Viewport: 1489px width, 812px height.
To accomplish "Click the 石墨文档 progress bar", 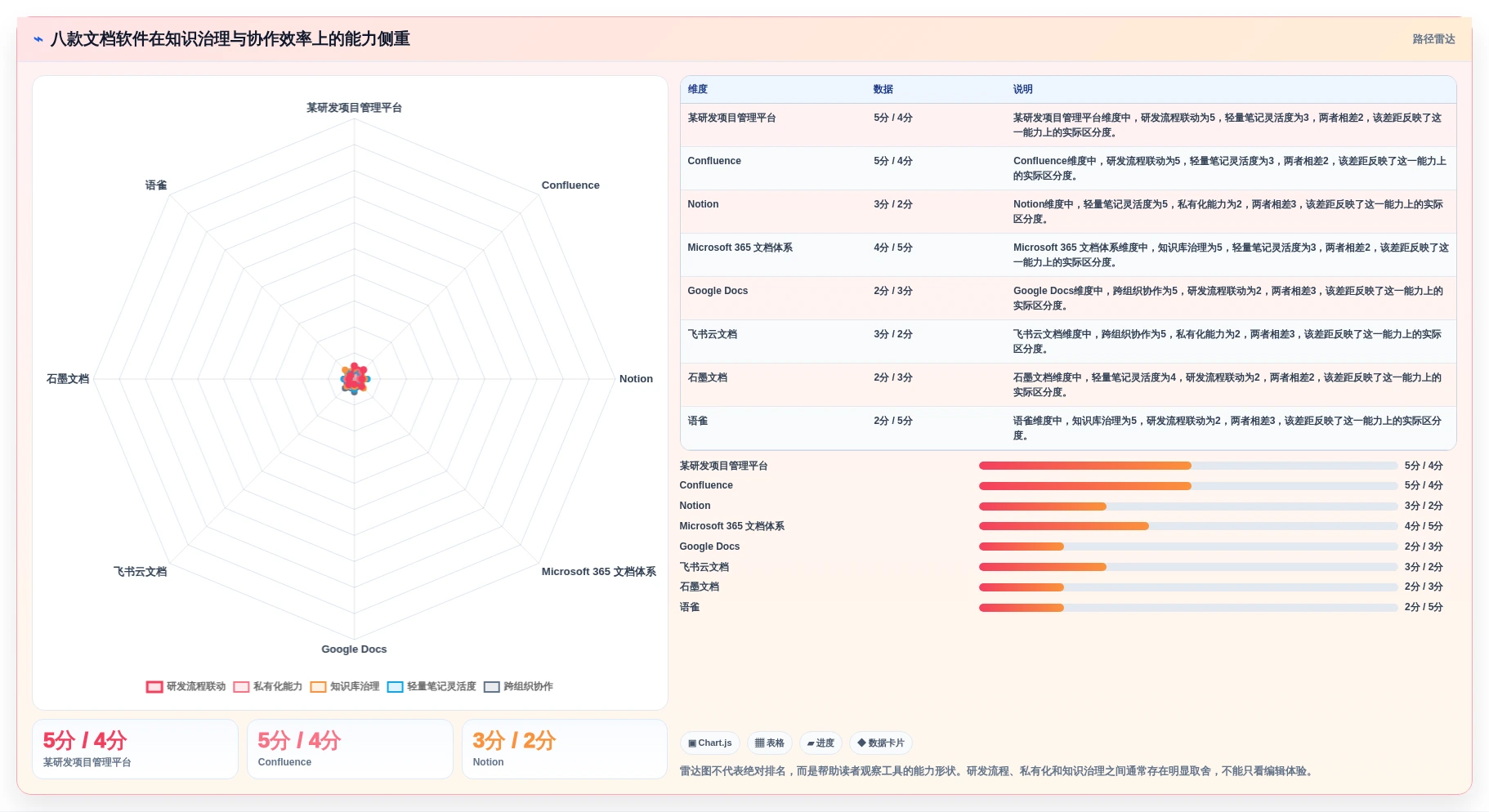I will [1188, 587].
